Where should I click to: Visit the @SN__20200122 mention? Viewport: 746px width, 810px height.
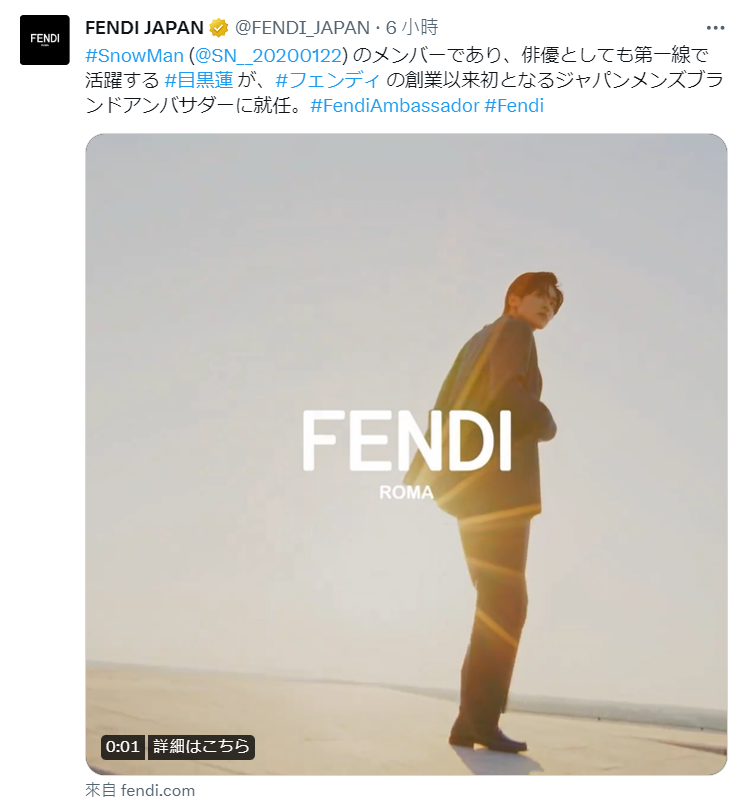coord(269,55)
